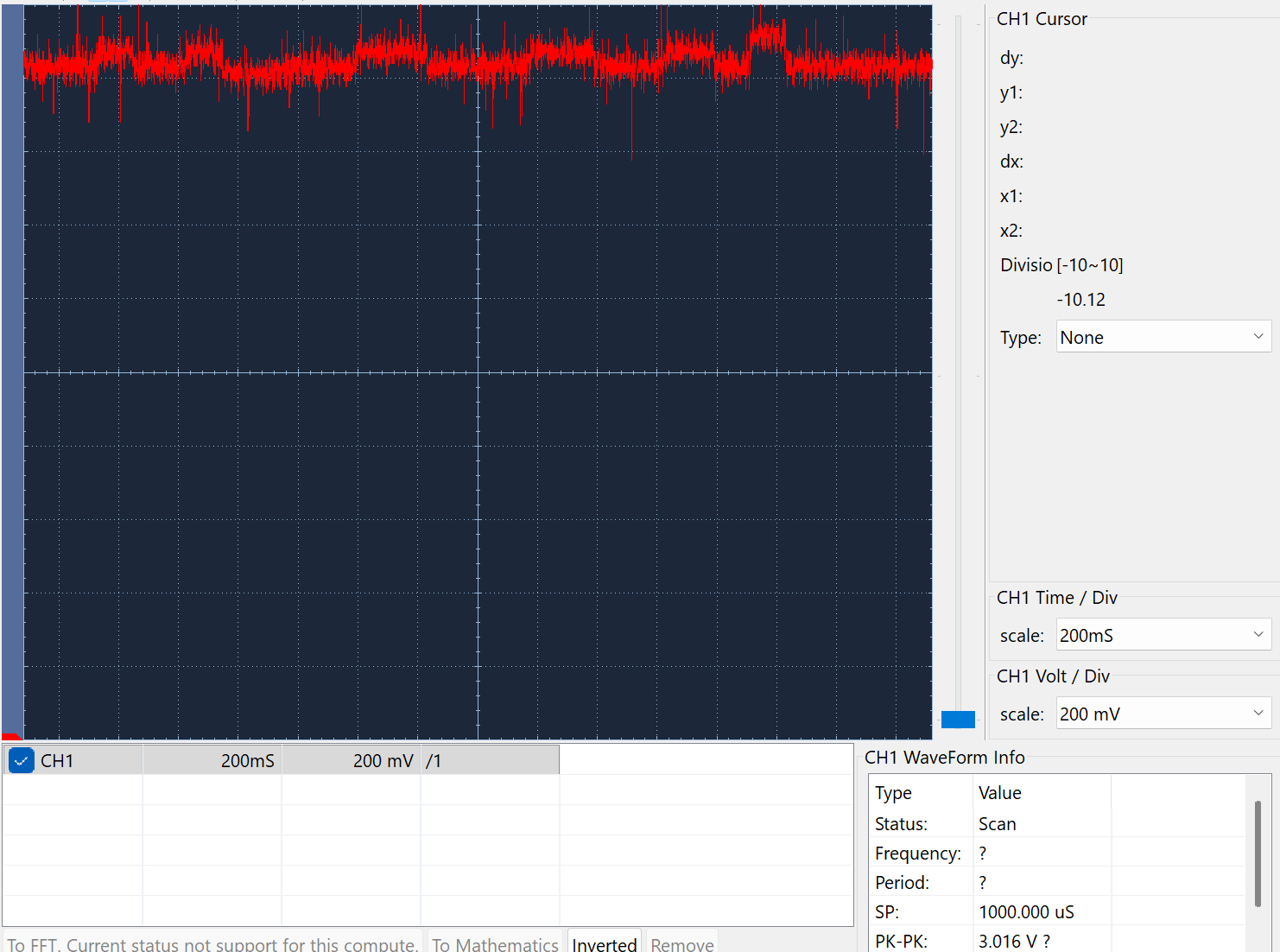Screen dimensions: 1280x952
Task: Select the SP row showing 1000.000 uS
Action: pyautogui.click(x=1026, y=911)
